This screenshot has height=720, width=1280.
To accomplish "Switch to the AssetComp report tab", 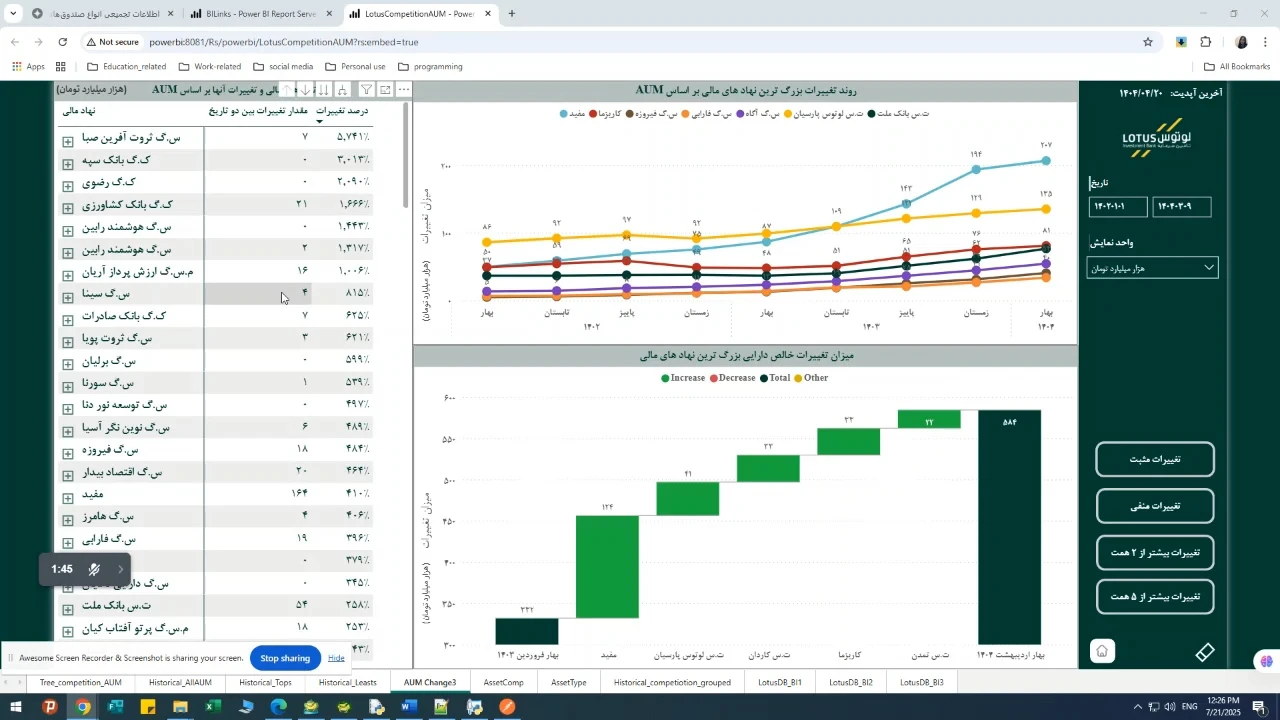I will [x=503, y=683].
